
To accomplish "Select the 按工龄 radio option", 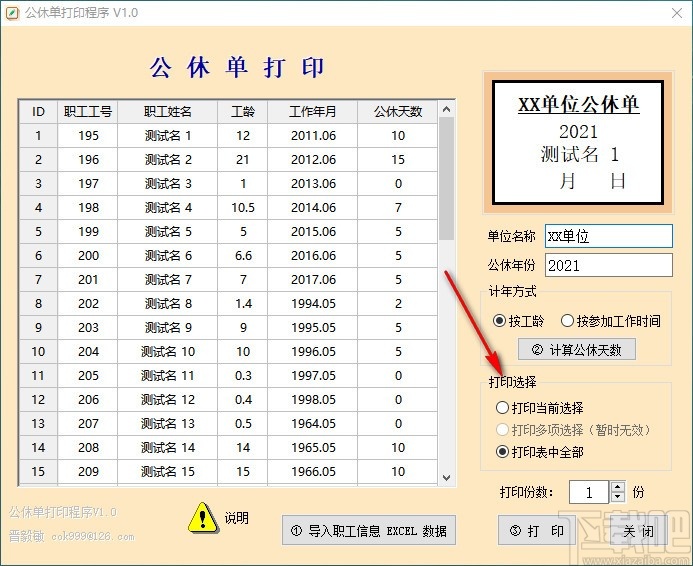I will (x=519, y=321).
